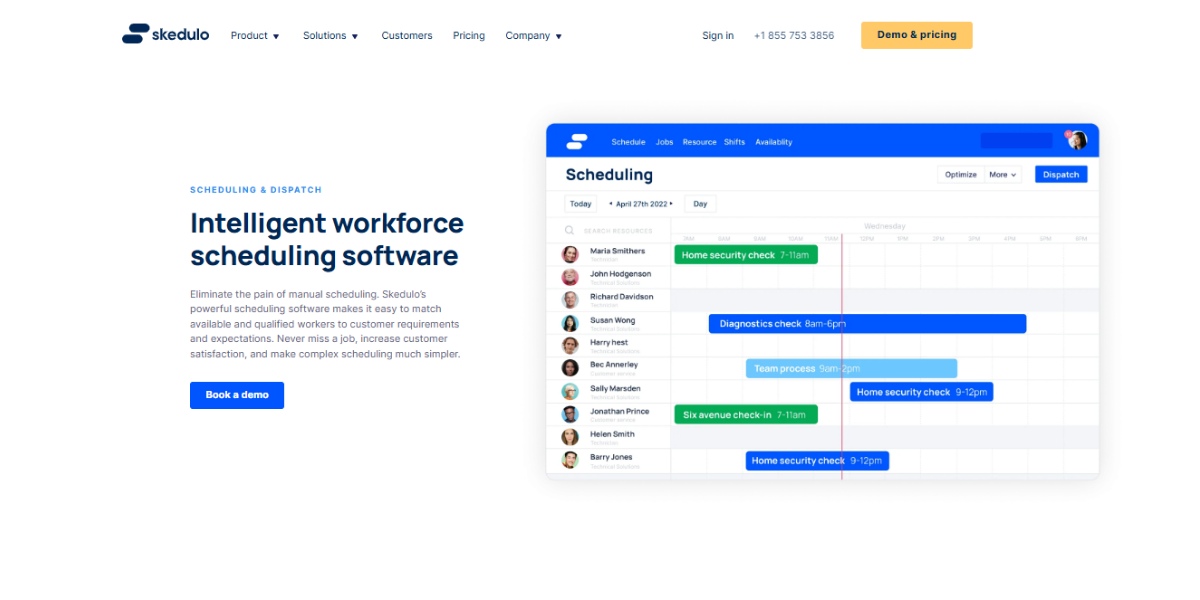Click the Harry hest name
Screen dimensions: 1200x600
pyautogui.click(x=609, y=343)
